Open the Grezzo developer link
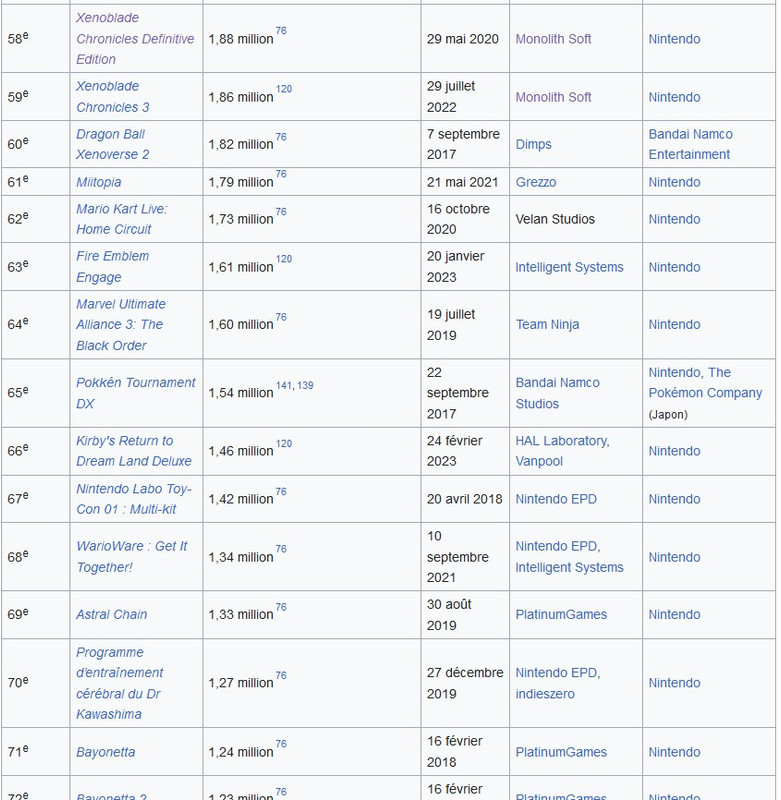This screenshot has height=800, width=781. point(536,182)
